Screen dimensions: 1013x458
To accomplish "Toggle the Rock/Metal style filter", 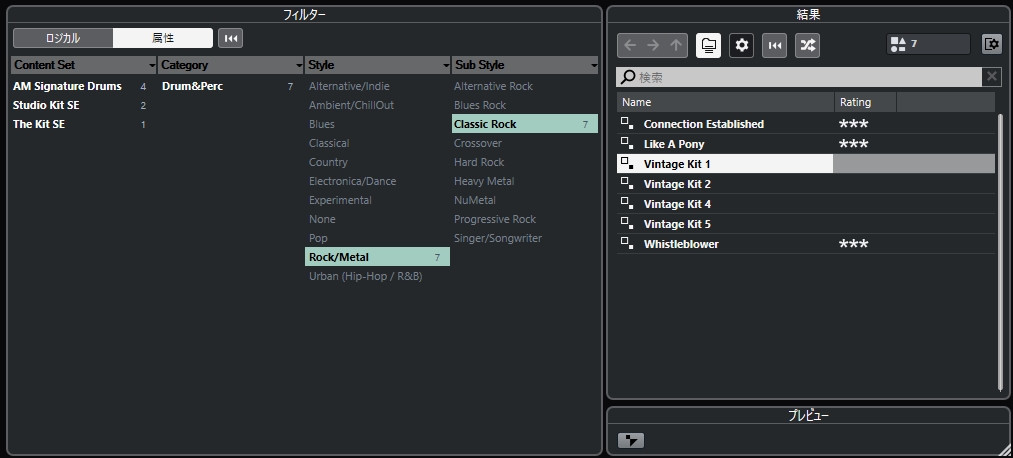I will coord(377,257).
